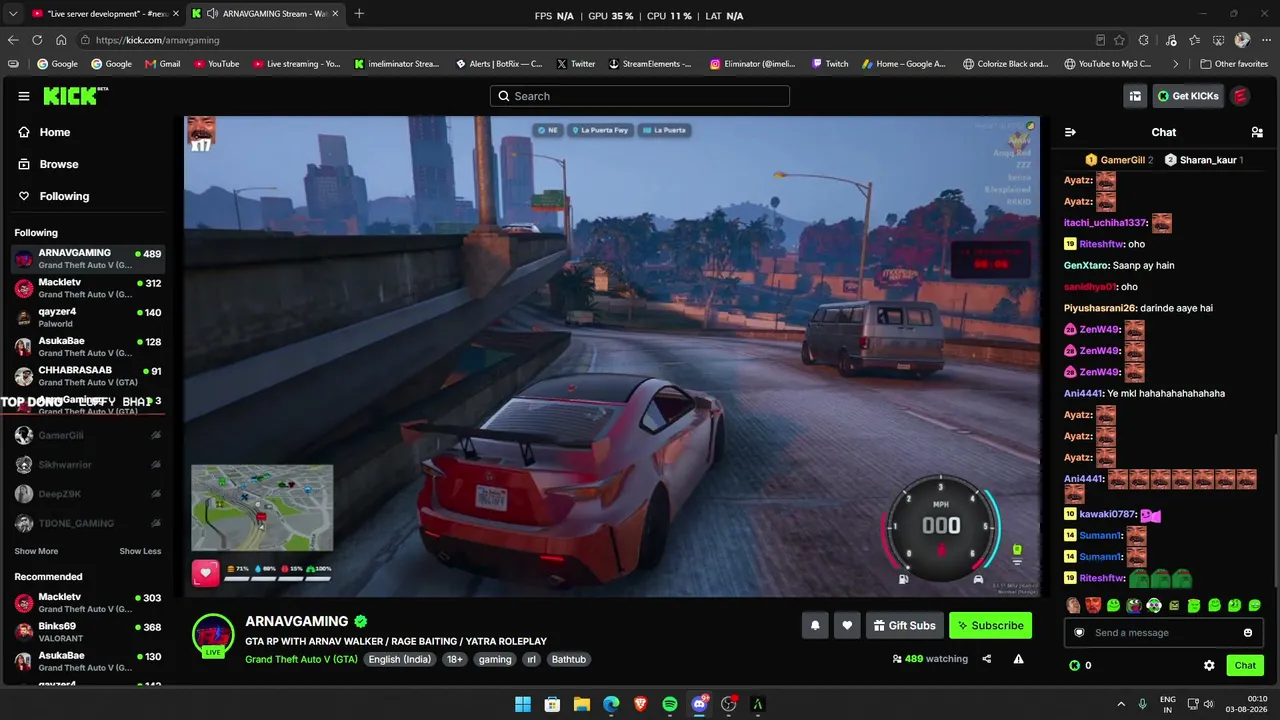Open the Twitch bookmark
1280x720 pixels.
point(830,64)
